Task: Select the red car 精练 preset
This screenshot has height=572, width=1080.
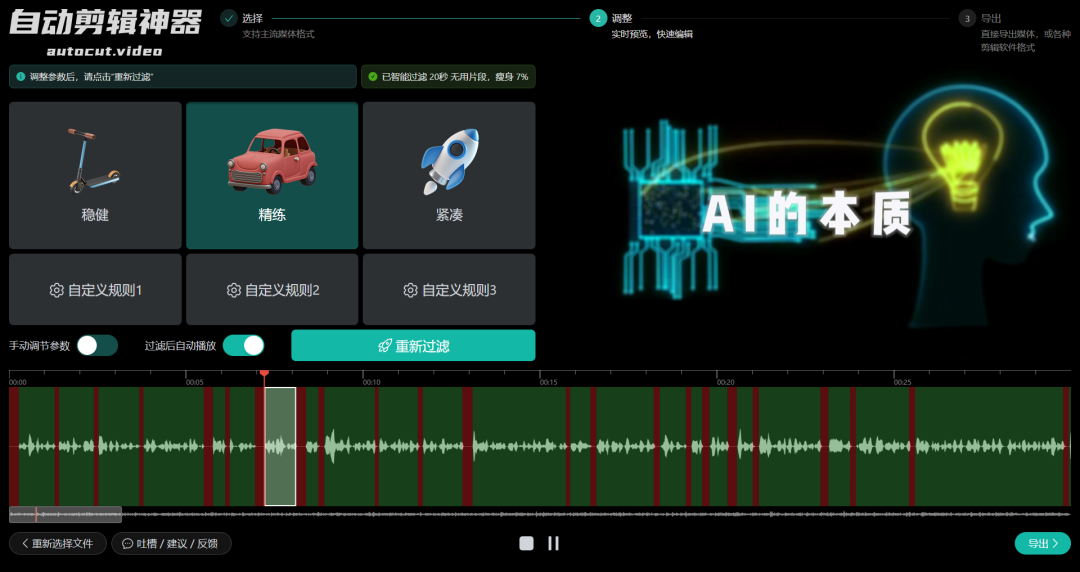Action: tap(271, 175)
